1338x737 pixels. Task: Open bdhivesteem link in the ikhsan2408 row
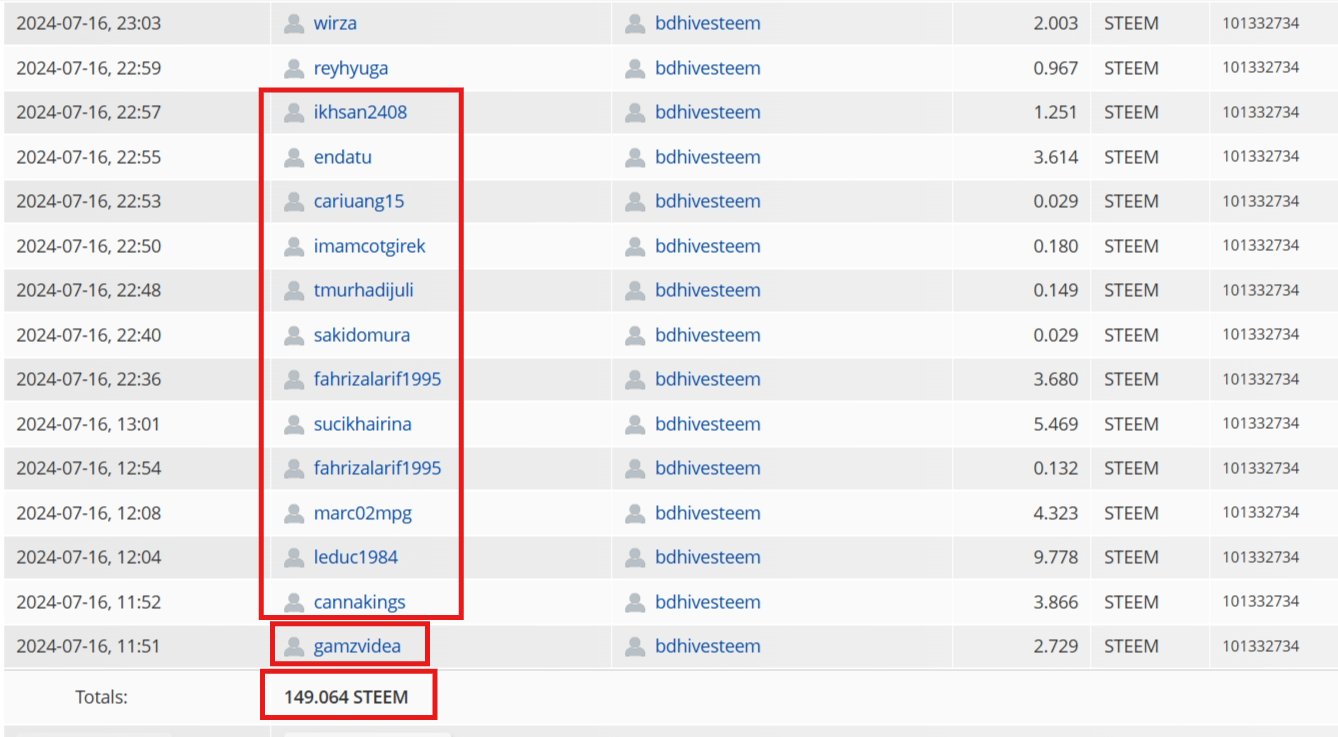(x=708, y=112)
